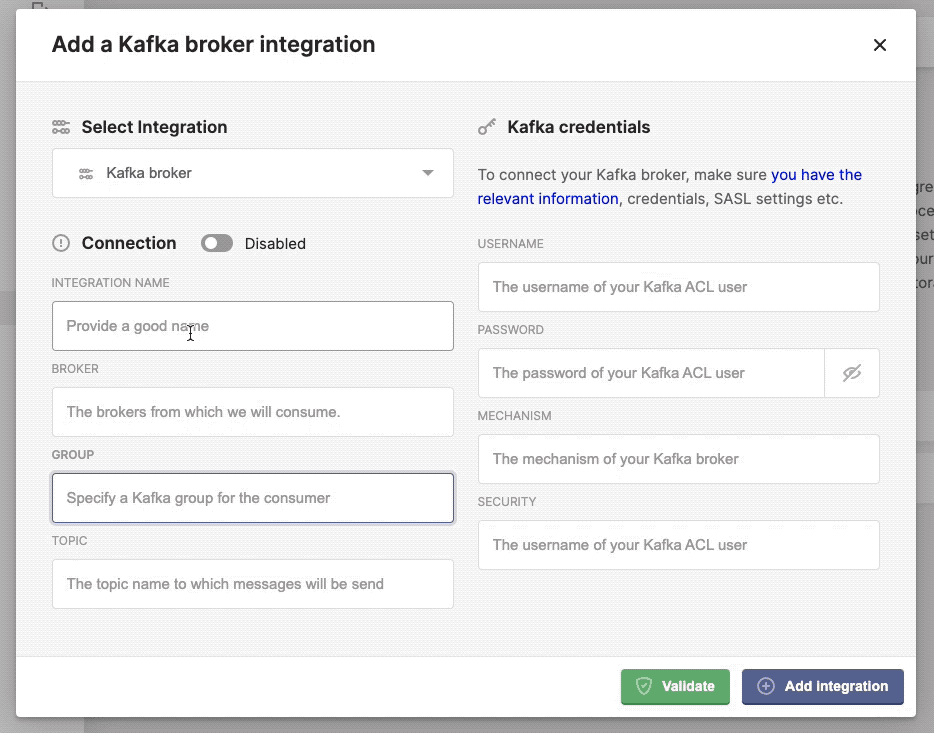934x733 pixels.
Task: Click the text cursor icon in Integration Name field
Action: pyautogui.click(x=190, y=333)
